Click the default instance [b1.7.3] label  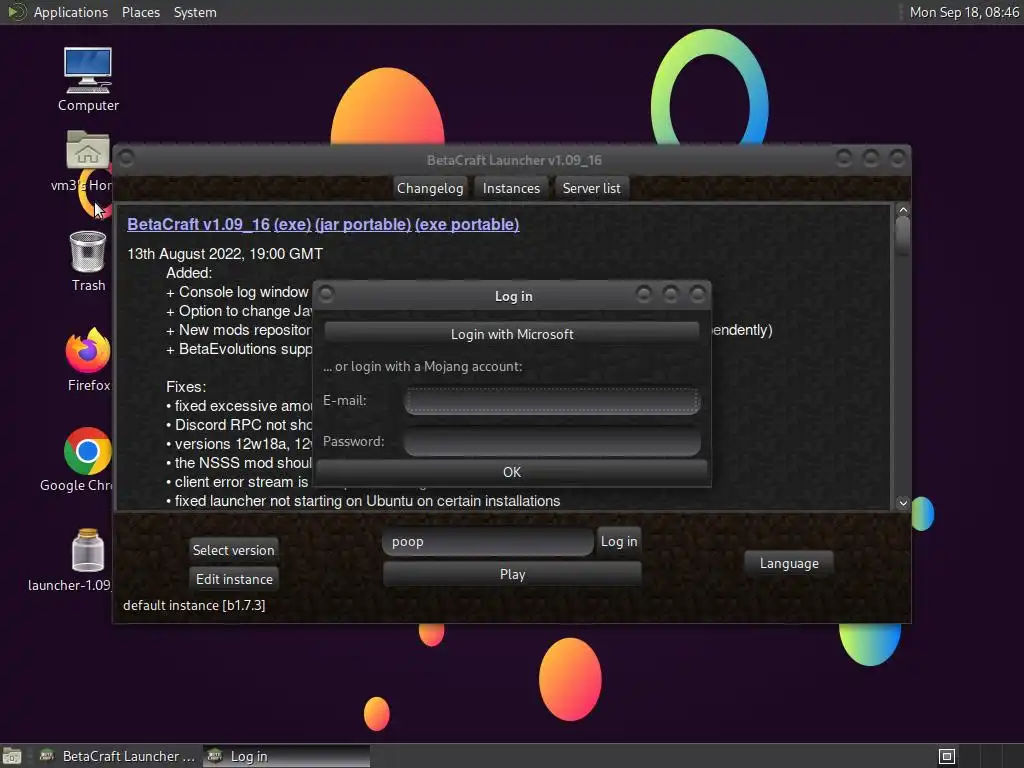coord(194,605)
